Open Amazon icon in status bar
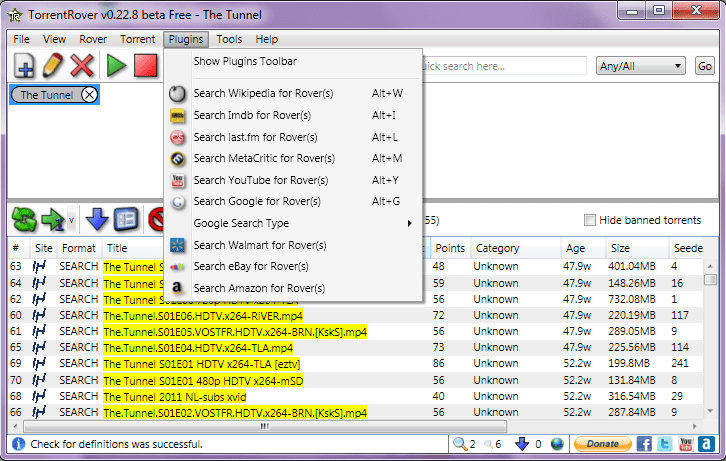Screen dimensions: 726x461 click(707, 444)
